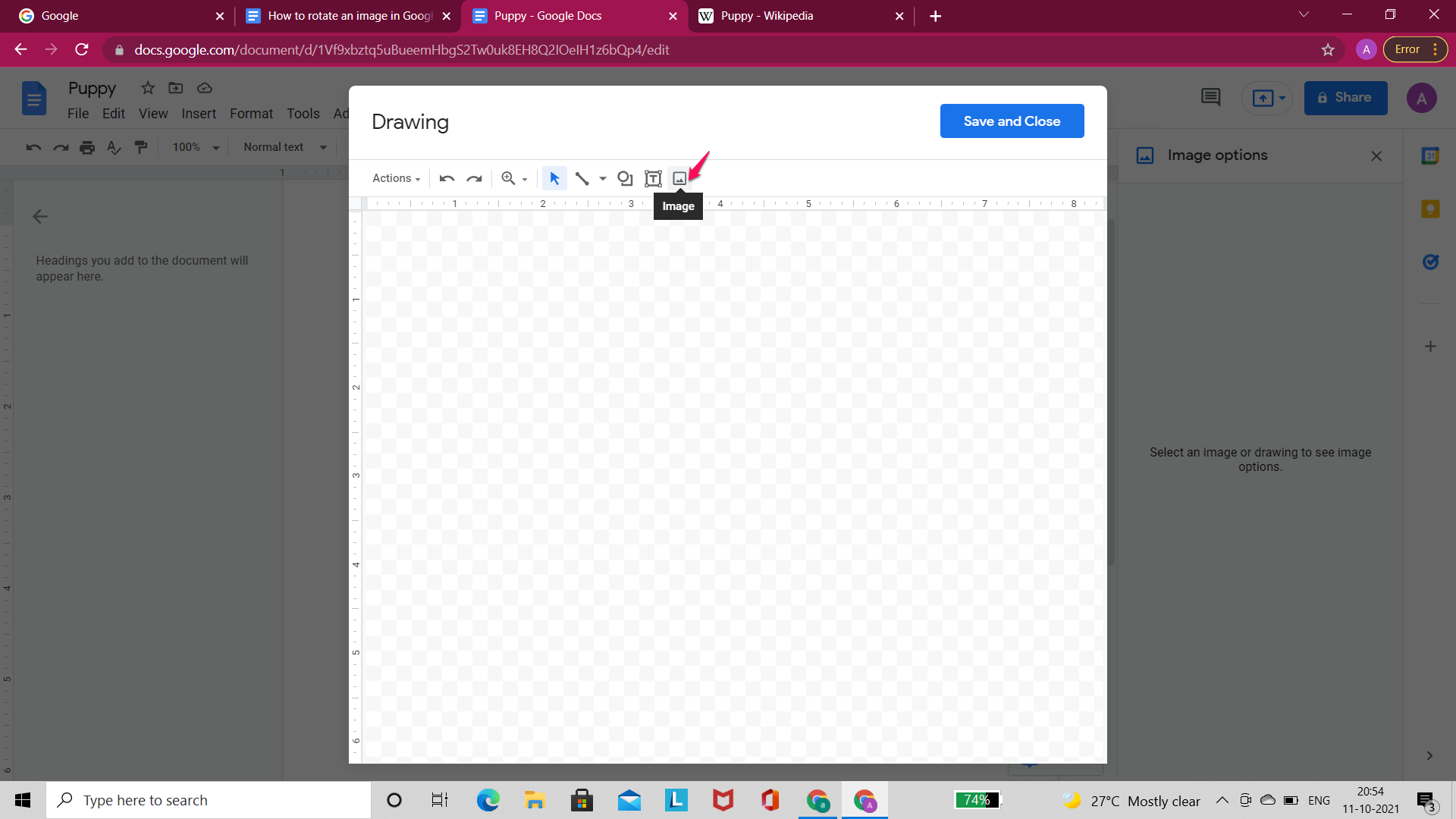Click the Redo button in Drawing toolbar
Screen dimensions: 1456x819
click(474, 178)
